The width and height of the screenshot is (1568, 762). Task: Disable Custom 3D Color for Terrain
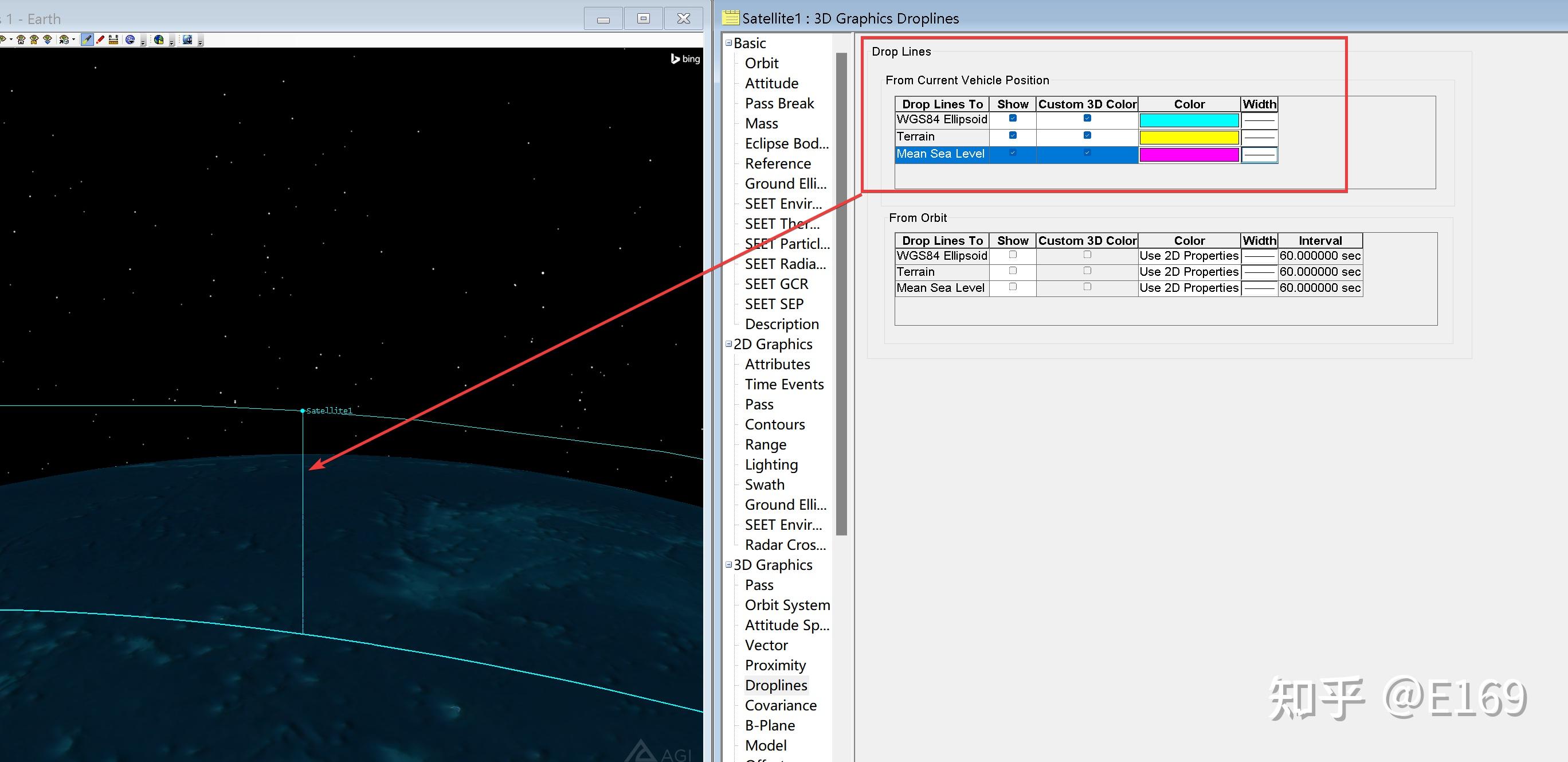pyautogui.click(x=1087, y=136)
